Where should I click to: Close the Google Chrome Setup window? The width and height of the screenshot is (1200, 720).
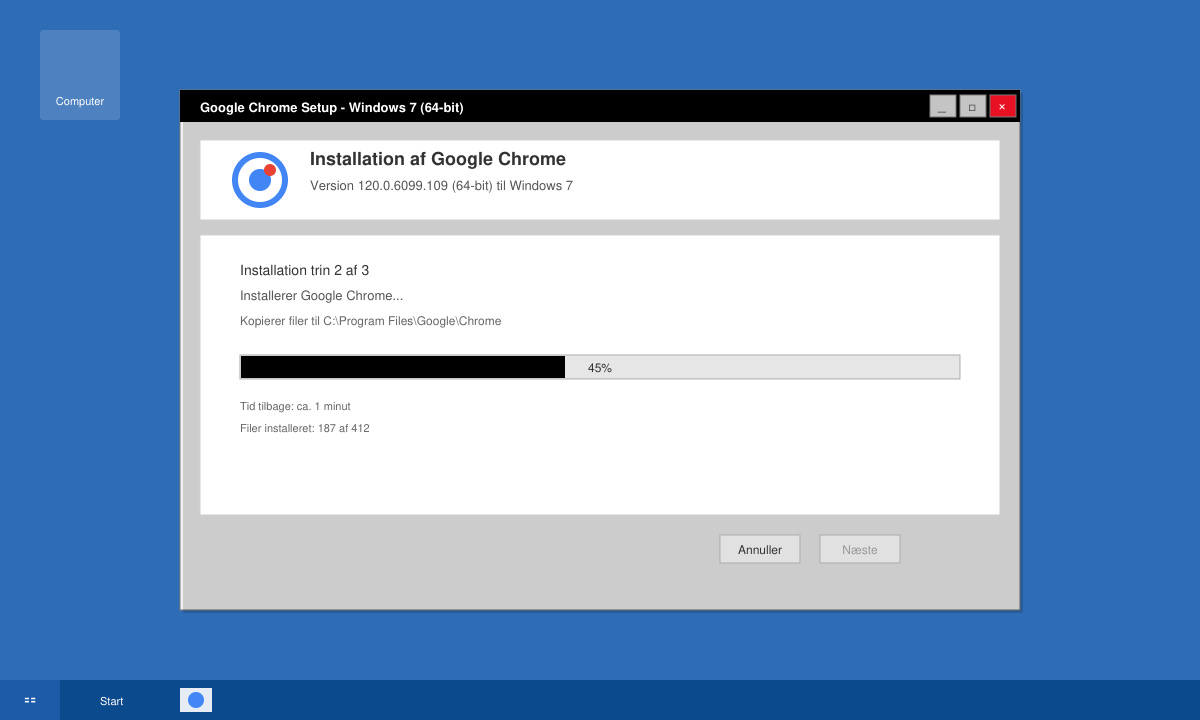(x=1003, y=106)
